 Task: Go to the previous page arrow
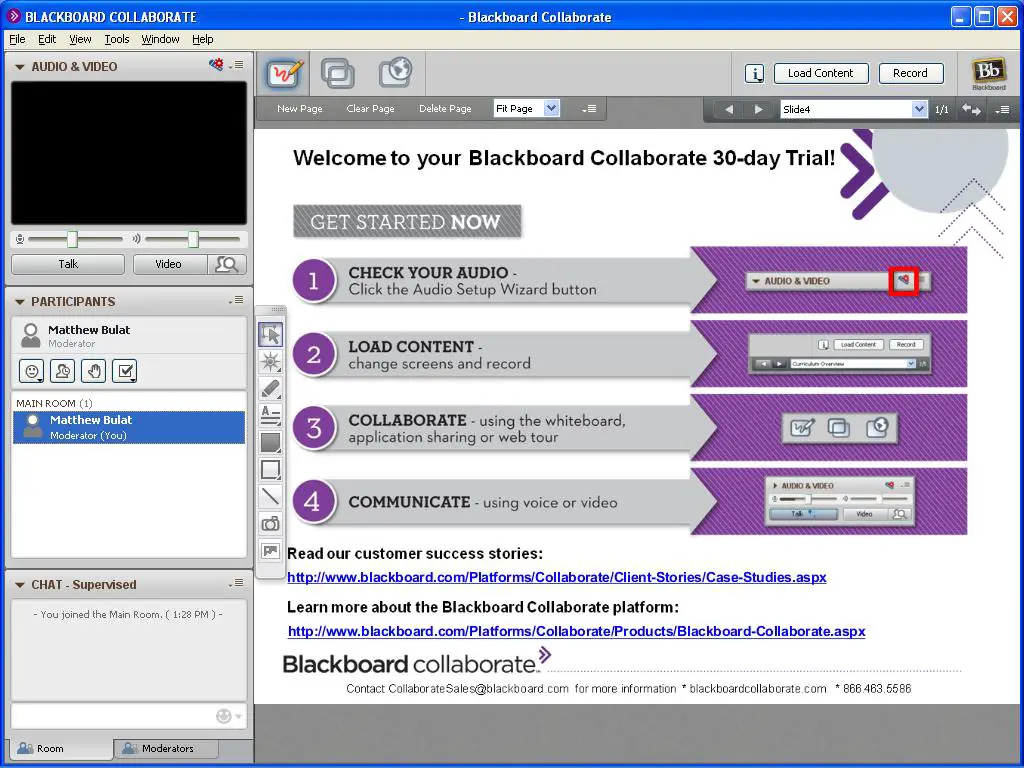click(x=729, y=109)
